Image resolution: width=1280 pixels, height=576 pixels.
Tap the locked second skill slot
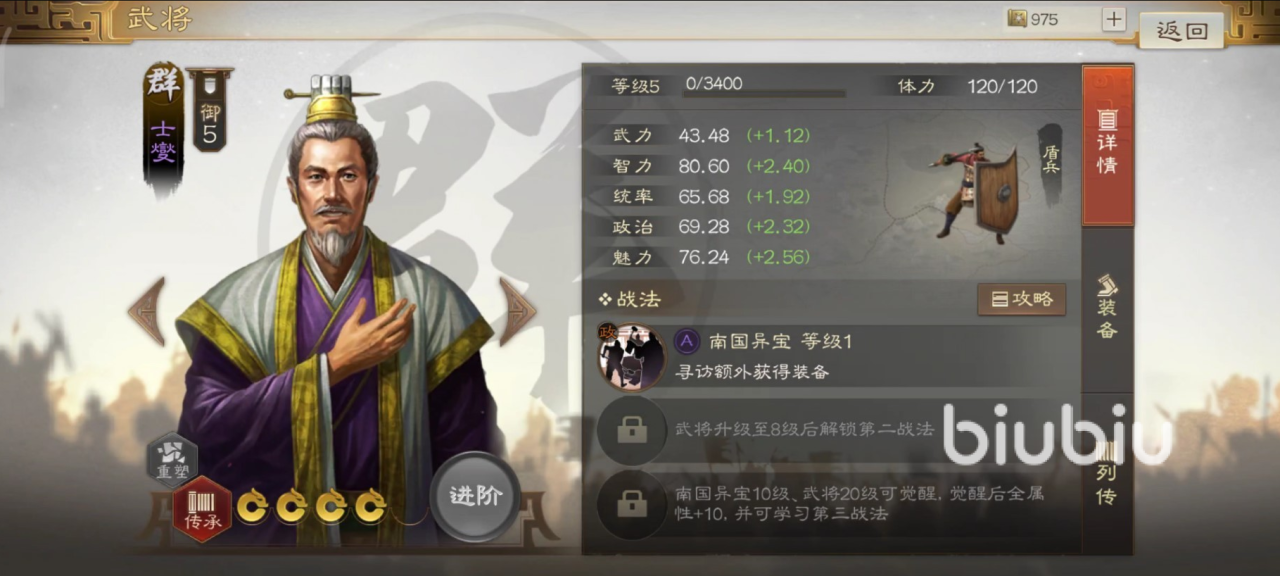pos(631,430)
